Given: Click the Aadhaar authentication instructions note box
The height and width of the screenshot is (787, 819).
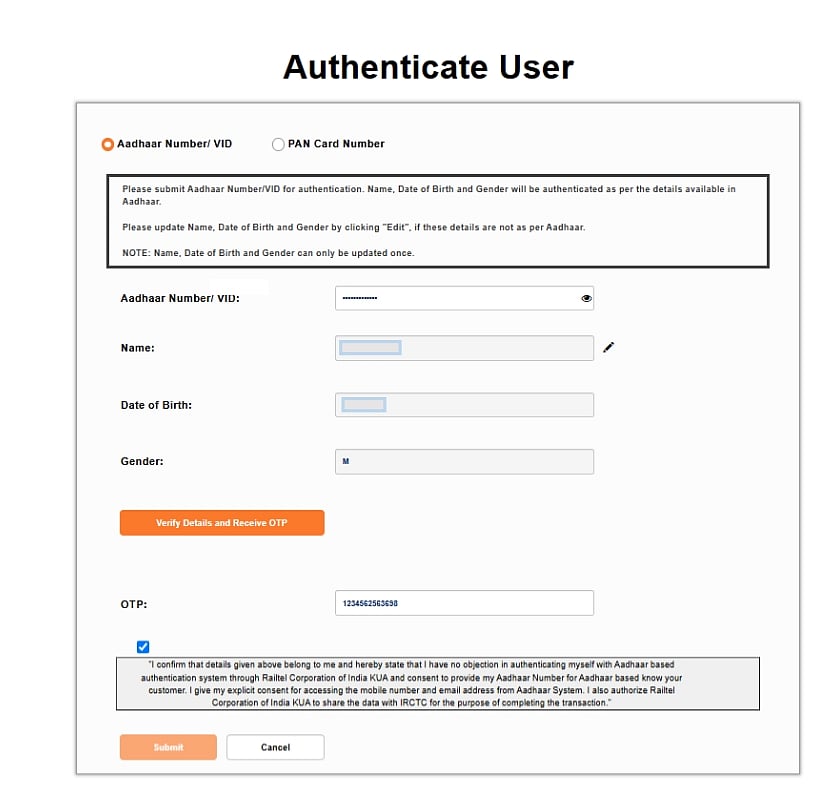Looking at the screenshot, I should click(437, 221).
